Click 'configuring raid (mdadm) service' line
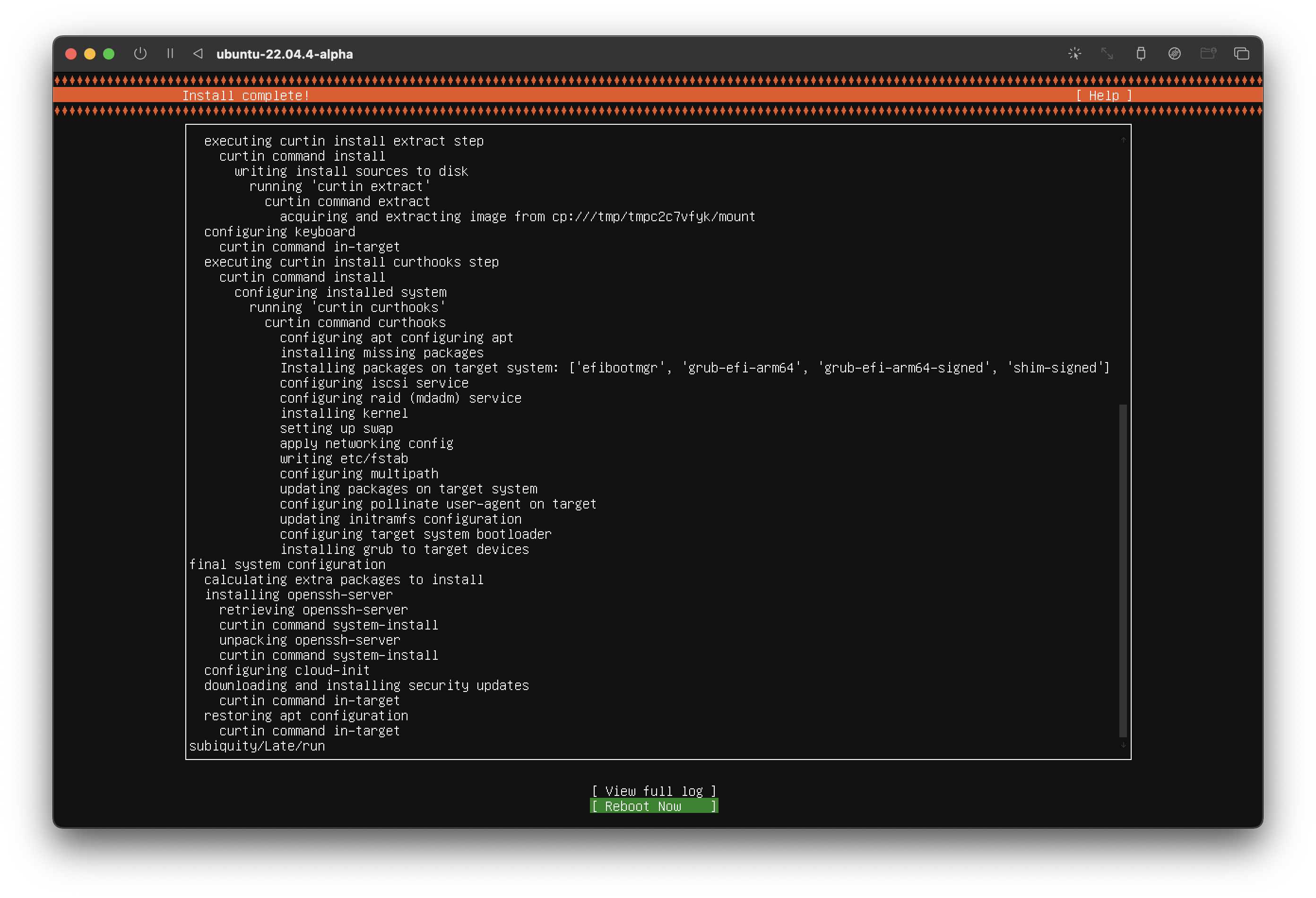This screenshot has width=1316, height=898. pos(400,398)
